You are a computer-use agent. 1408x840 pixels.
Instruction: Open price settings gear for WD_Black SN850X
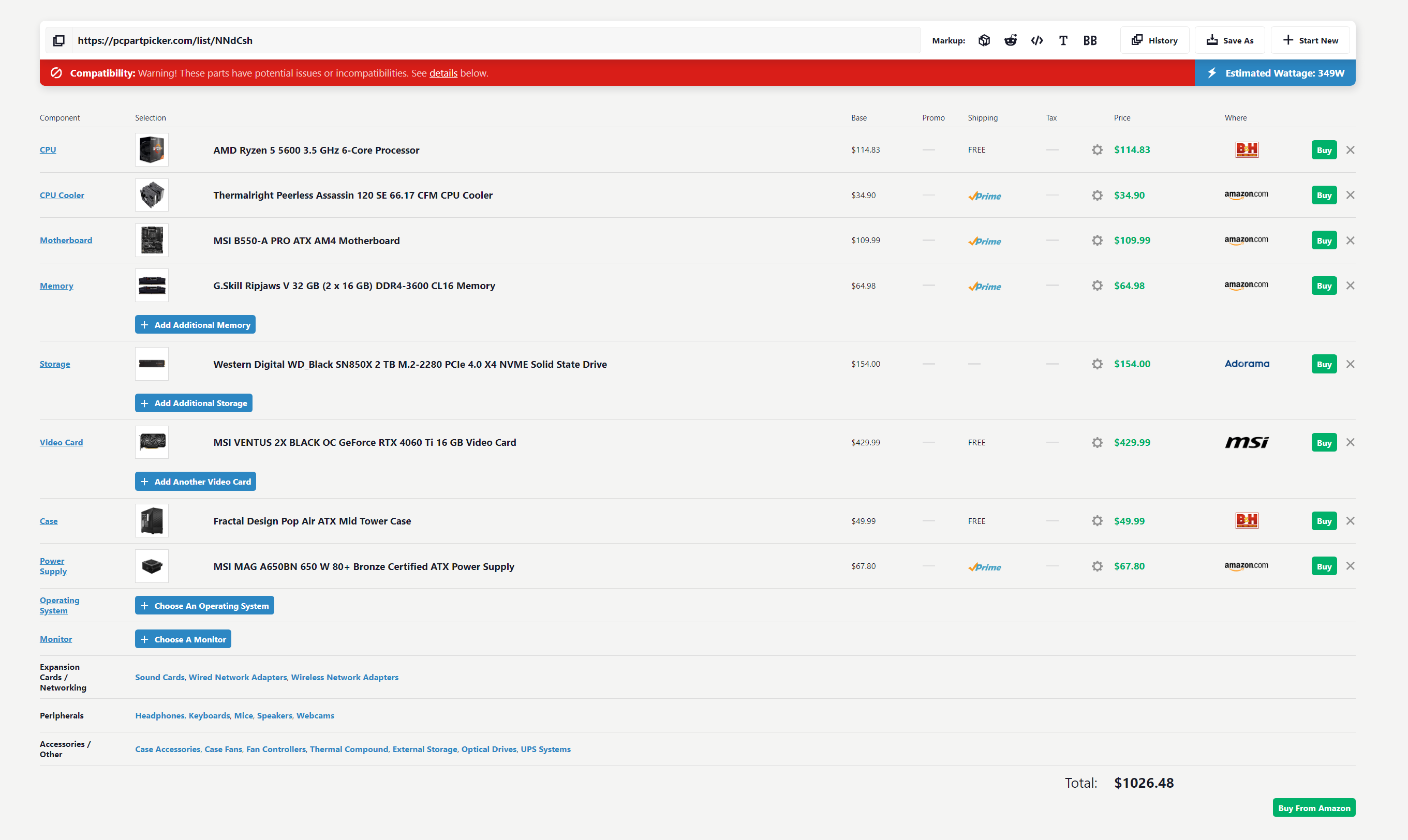(x=1097, y=364)
